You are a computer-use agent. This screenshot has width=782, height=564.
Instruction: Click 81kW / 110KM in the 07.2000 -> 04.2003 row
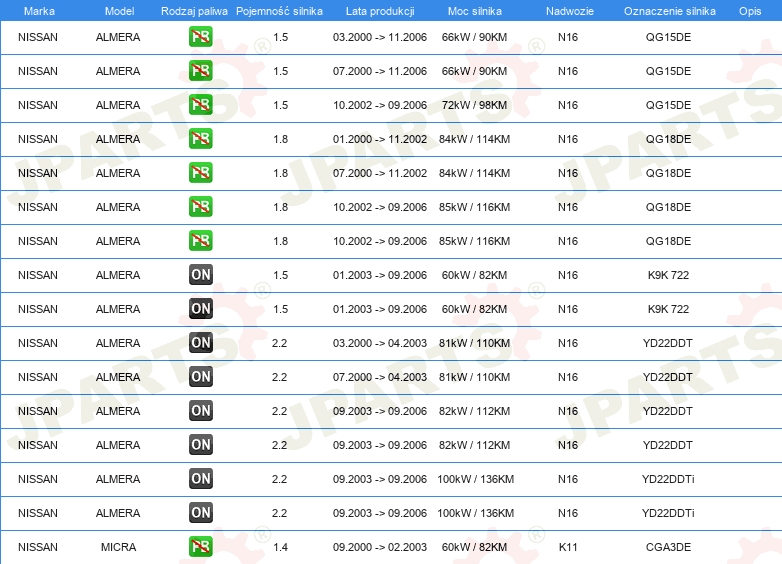point(474,376)
